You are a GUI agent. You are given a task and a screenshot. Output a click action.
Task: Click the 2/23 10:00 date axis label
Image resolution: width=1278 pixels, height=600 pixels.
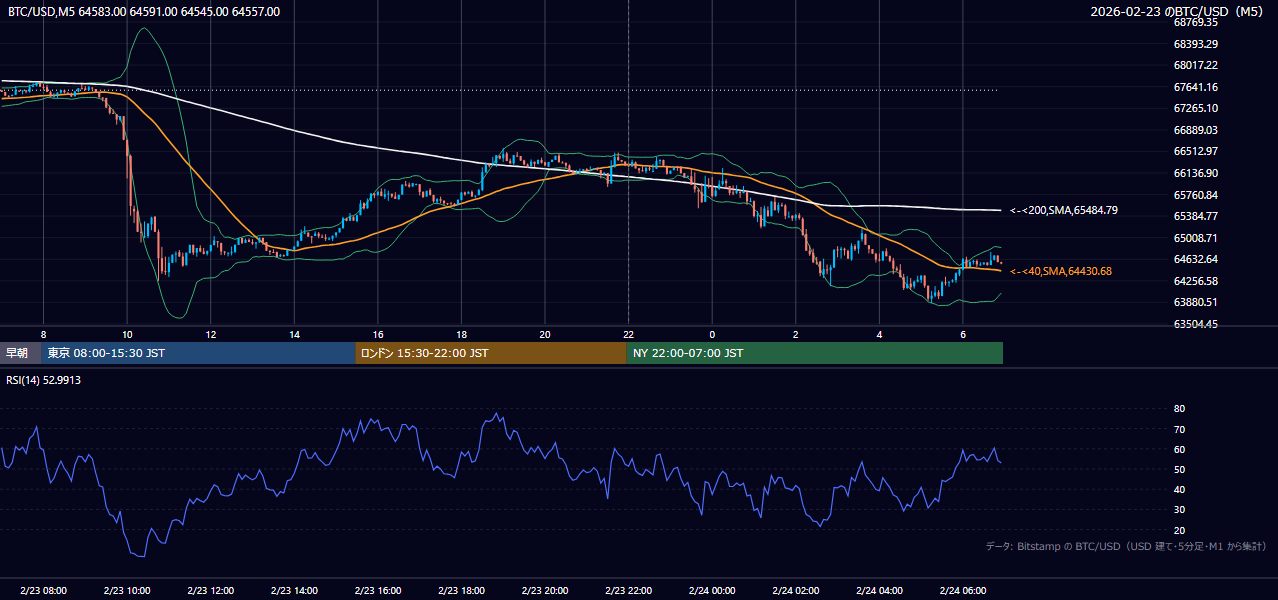127,591
